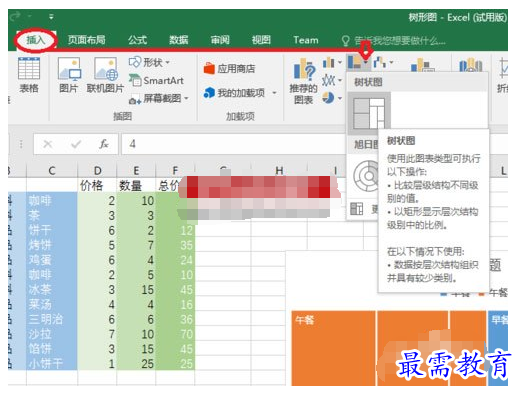The width and height of the screenshot is (520, 396).
Task: Click the 屏幕截图 screenshot icon
Action: point(135,99)
